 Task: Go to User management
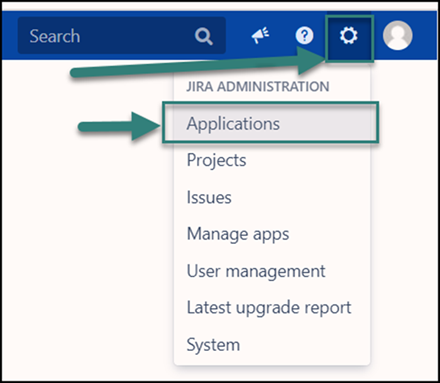[256, 271]
